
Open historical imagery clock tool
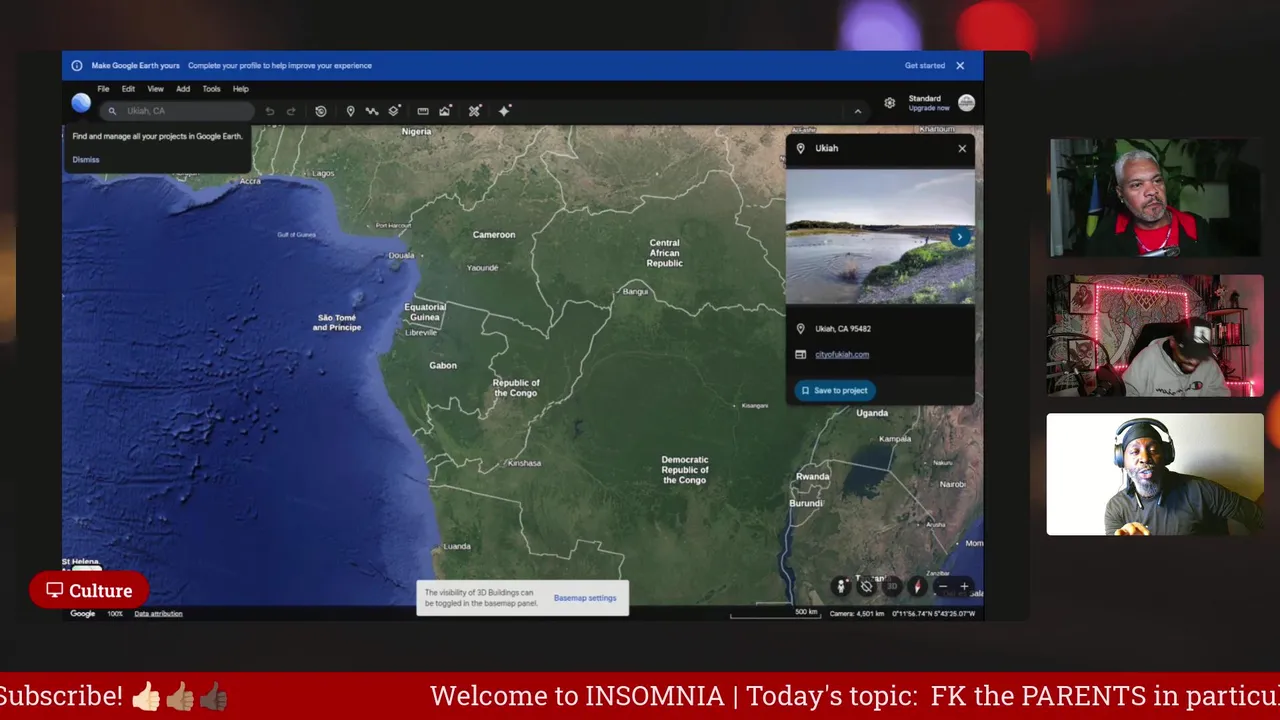pos(320,111)
